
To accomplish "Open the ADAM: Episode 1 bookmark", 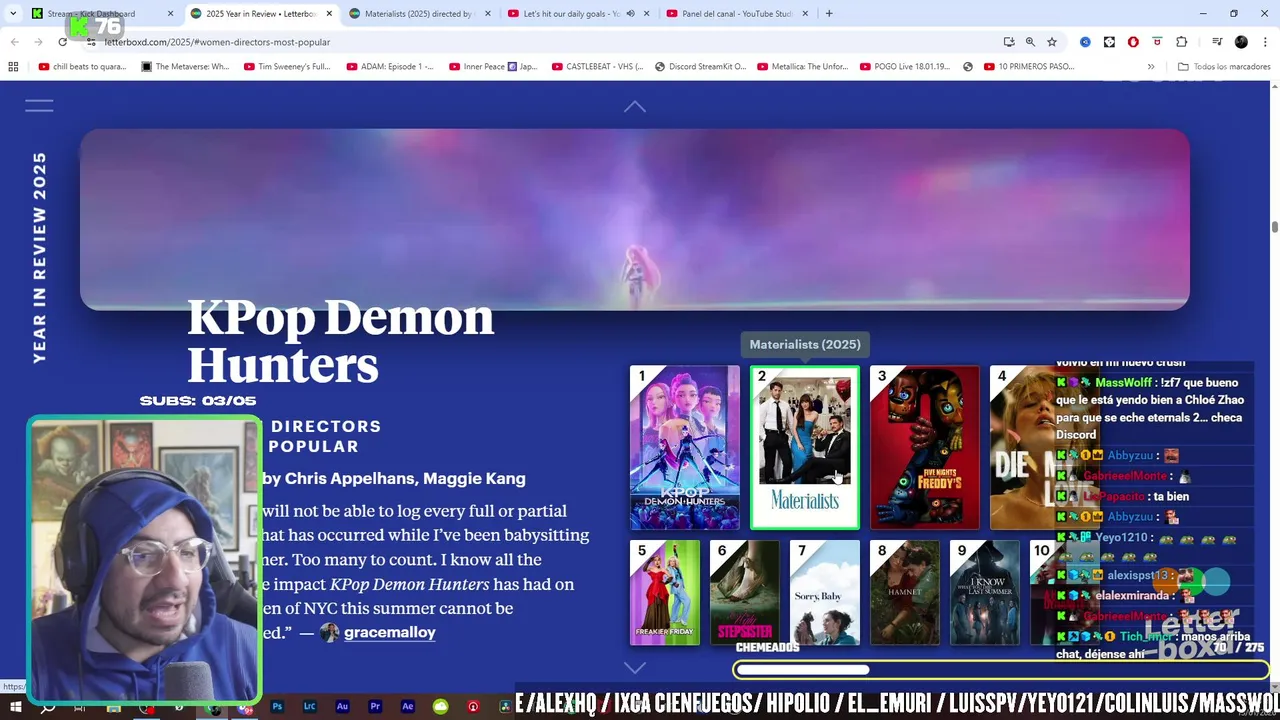I will click(x=390, y=67).
